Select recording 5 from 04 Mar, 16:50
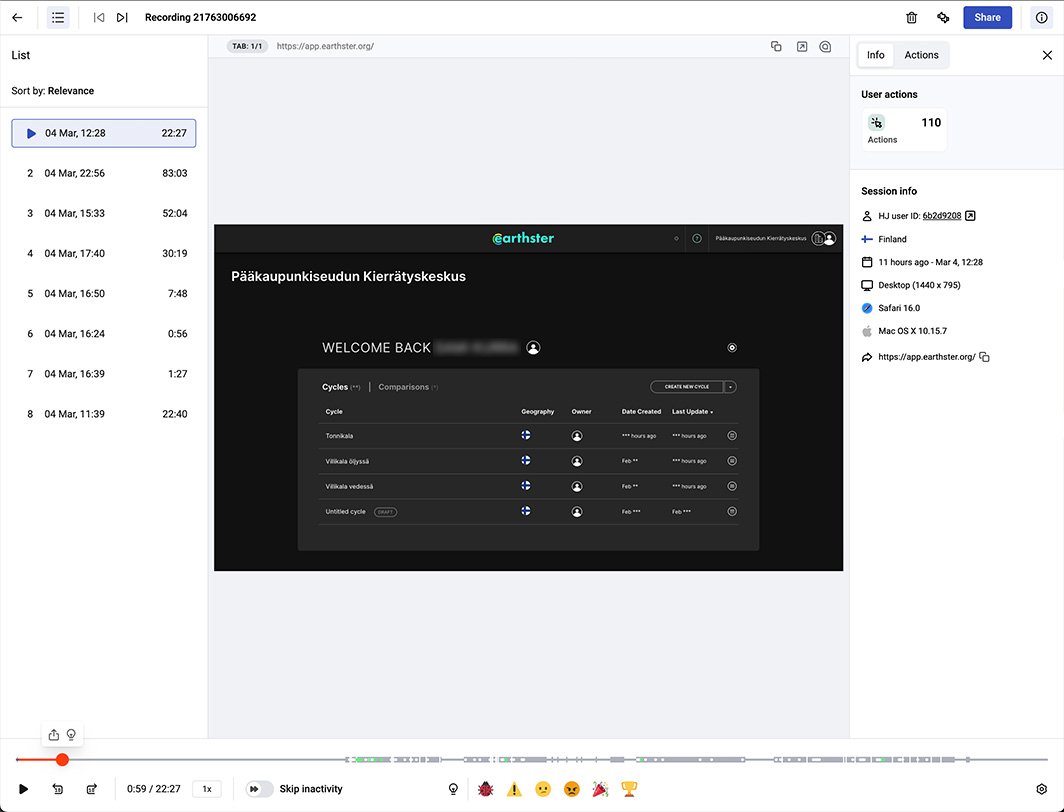 (104, 293)
